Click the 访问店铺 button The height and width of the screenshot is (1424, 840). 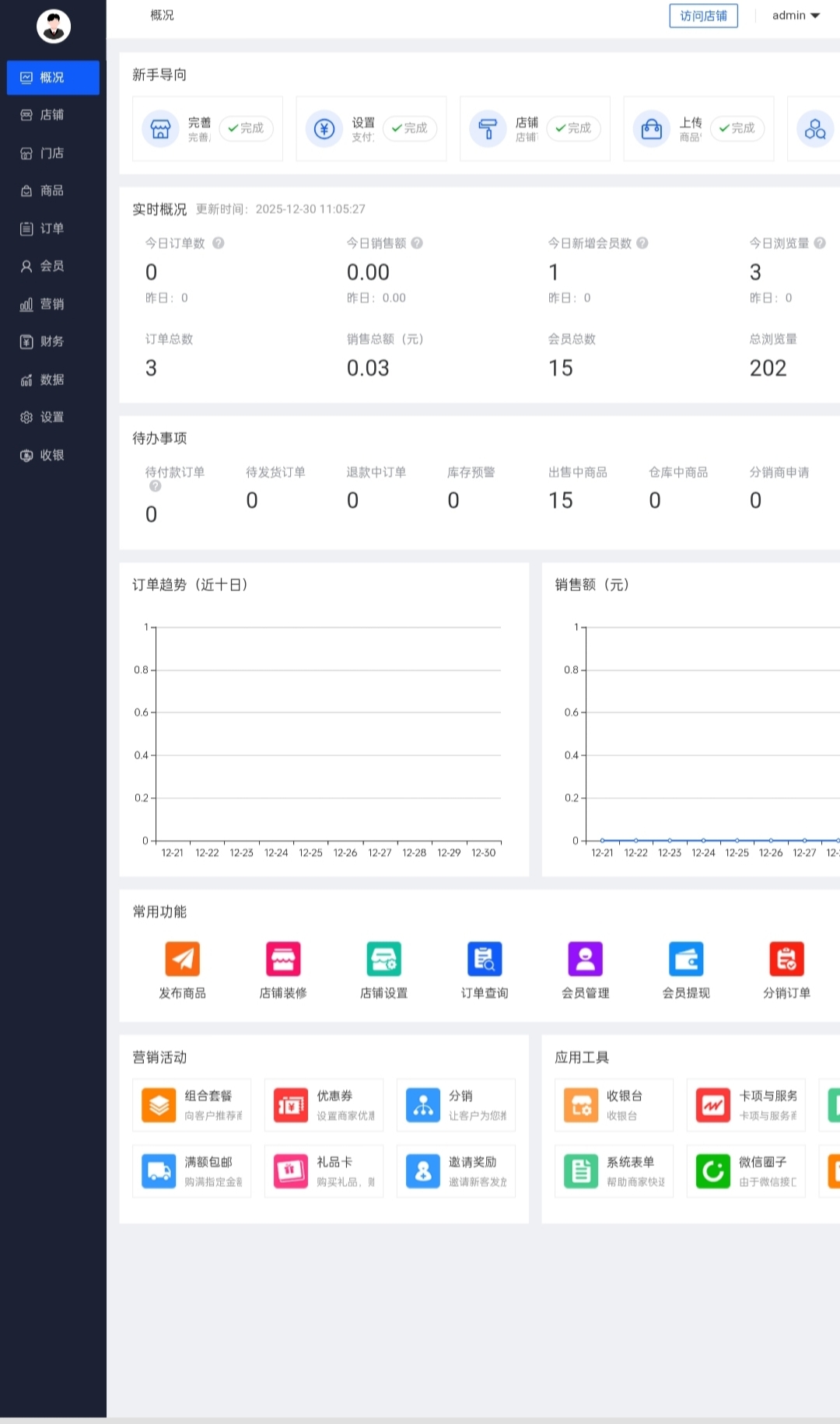(703, 16)
